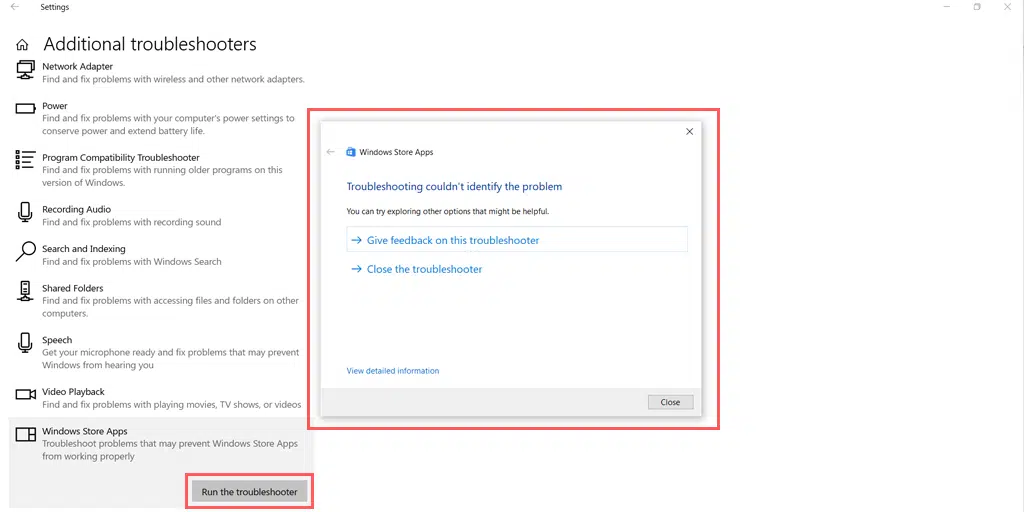Open View detailed information link
This screenshot has width=1024, height=512.
pos(392,371)
